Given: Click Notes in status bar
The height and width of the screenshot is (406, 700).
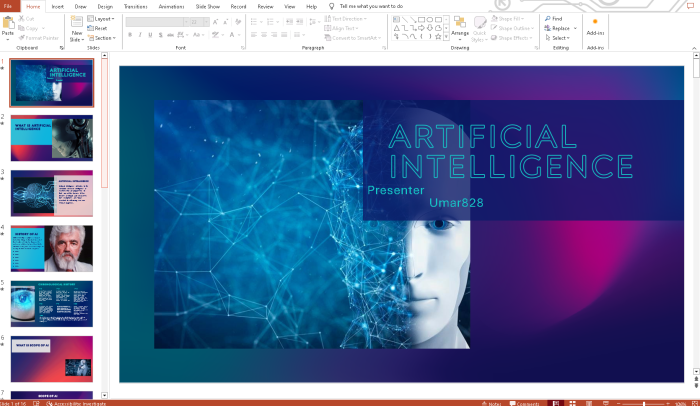Looking at the screenshot, I should pyautogui.click(x=491, y=403).
